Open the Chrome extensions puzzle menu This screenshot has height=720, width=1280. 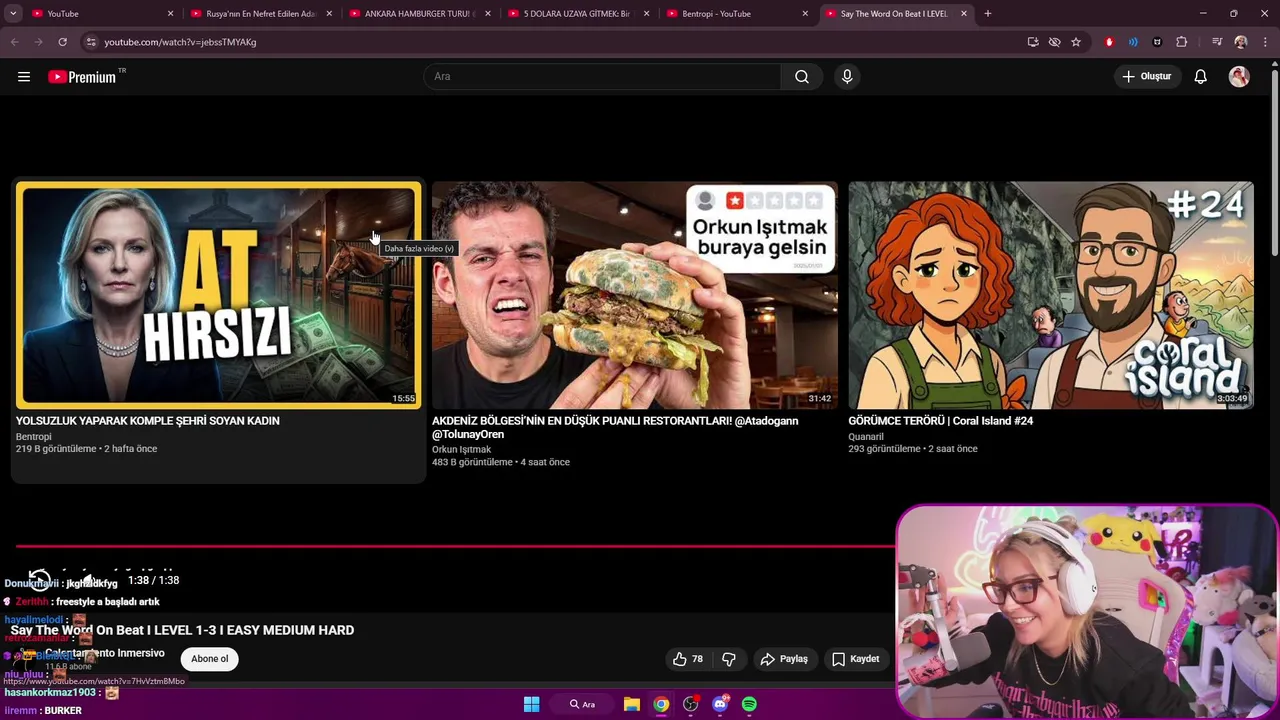point(1182,42)
